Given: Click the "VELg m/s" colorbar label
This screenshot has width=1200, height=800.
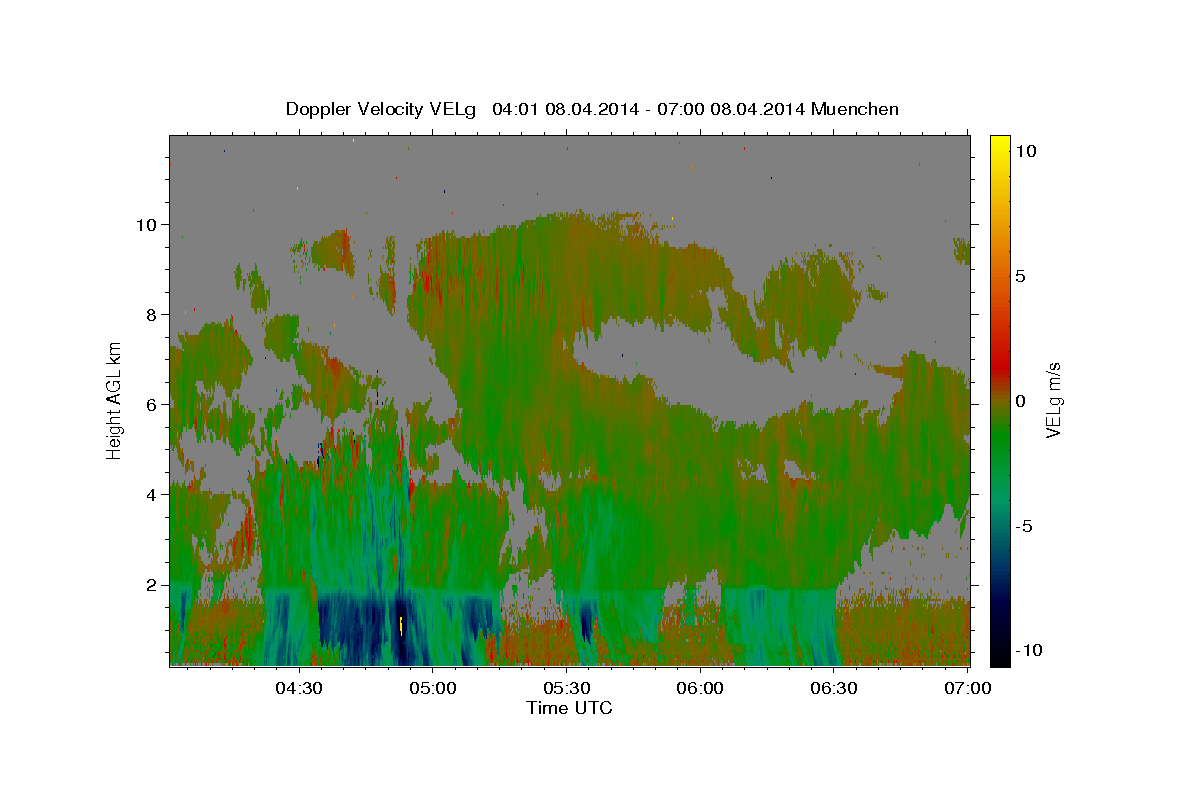Looking at the screenshot, I should [1053, 400].
